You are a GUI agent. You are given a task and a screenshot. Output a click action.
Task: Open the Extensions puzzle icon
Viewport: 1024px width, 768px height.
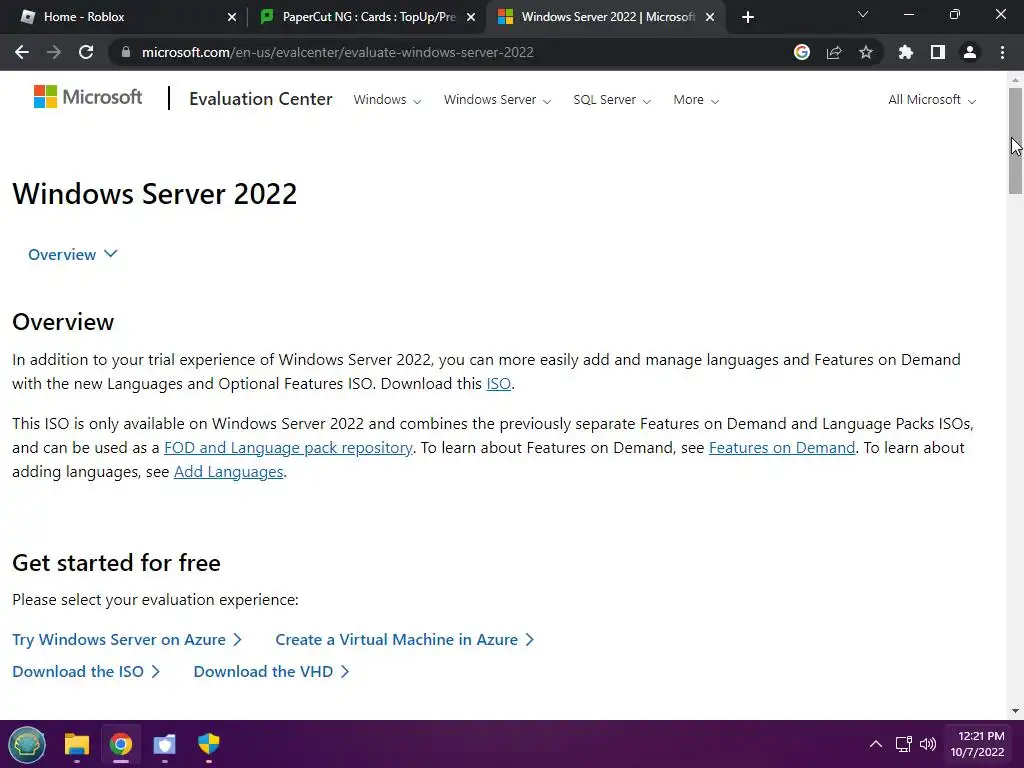pyautogui.click(x=905, y=52)
